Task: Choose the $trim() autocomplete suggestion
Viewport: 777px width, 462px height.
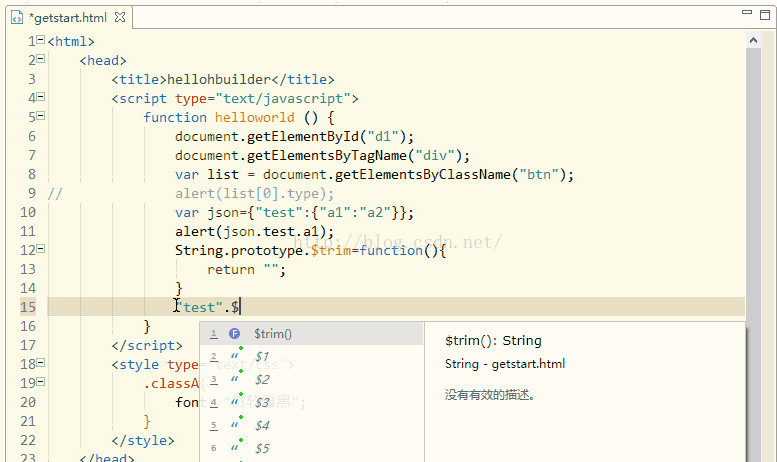Action: pos(312,334)
